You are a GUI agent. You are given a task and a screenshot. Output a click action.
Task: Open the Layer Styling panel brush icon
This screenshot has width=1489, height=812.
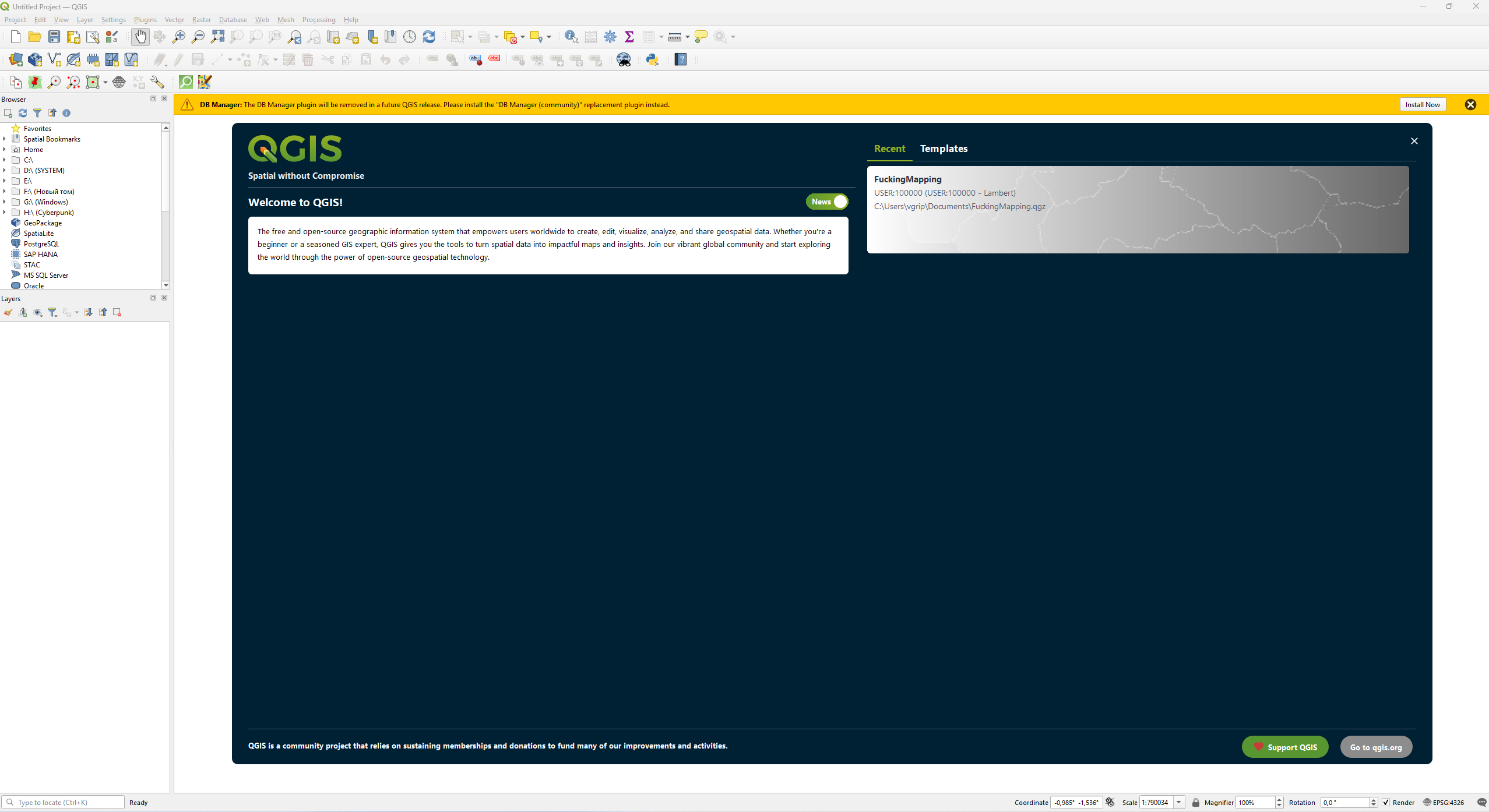8,313
